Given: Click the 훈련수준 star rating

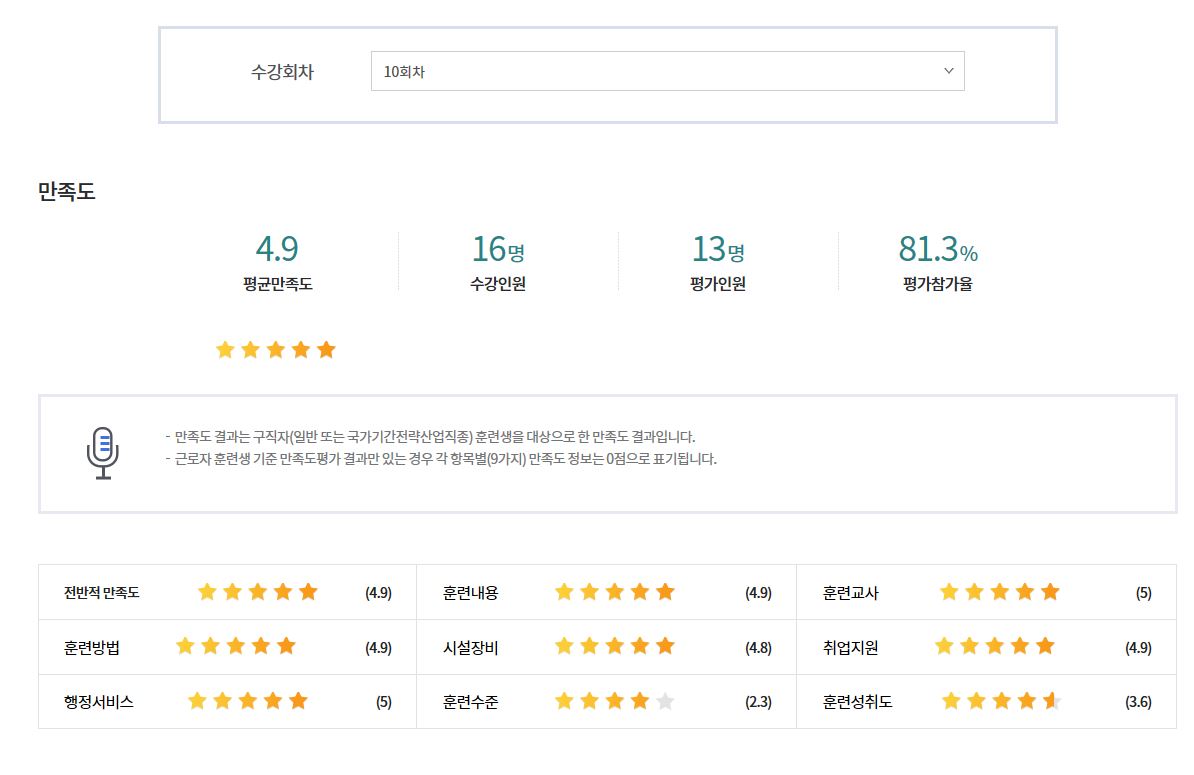Looking at the screenshot, I should 615,701.
